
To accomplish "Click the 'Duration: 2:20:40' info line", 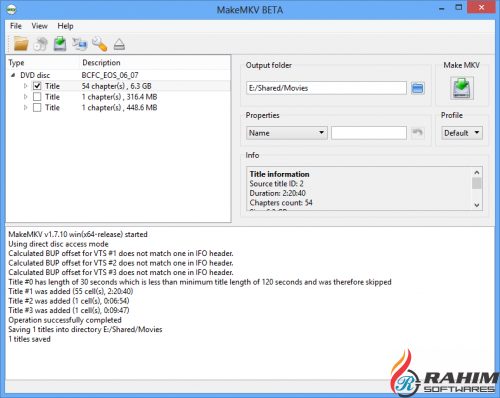I will [x=277, y=193].
